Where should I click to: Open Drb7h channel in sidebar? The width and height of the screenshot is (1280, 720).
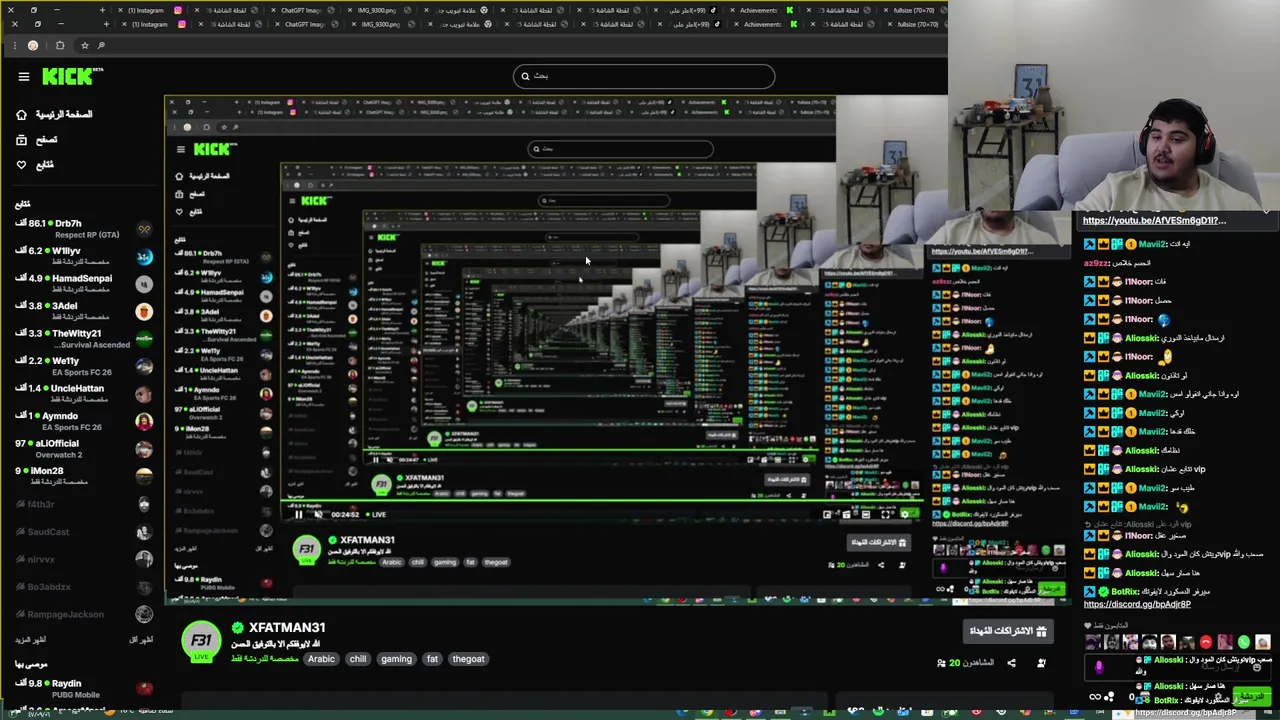[84, 229]
